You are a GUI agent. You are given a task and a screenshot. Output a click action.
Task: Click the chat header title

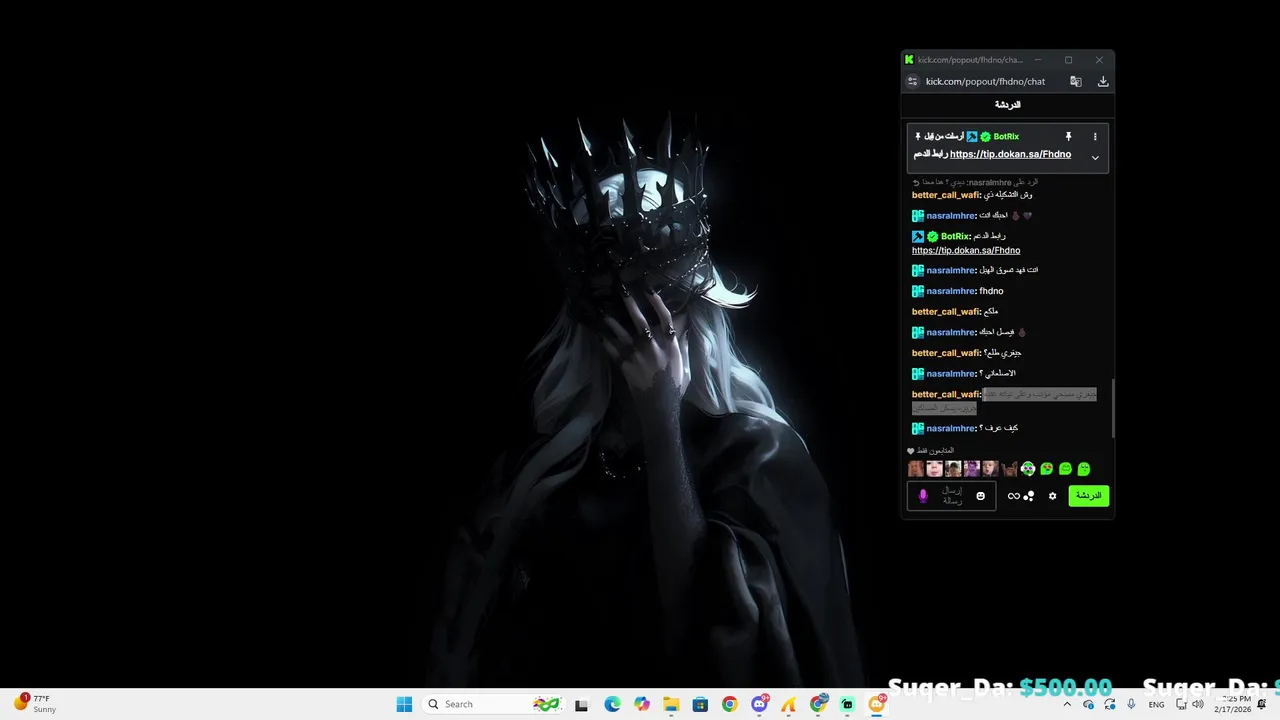1008,105
